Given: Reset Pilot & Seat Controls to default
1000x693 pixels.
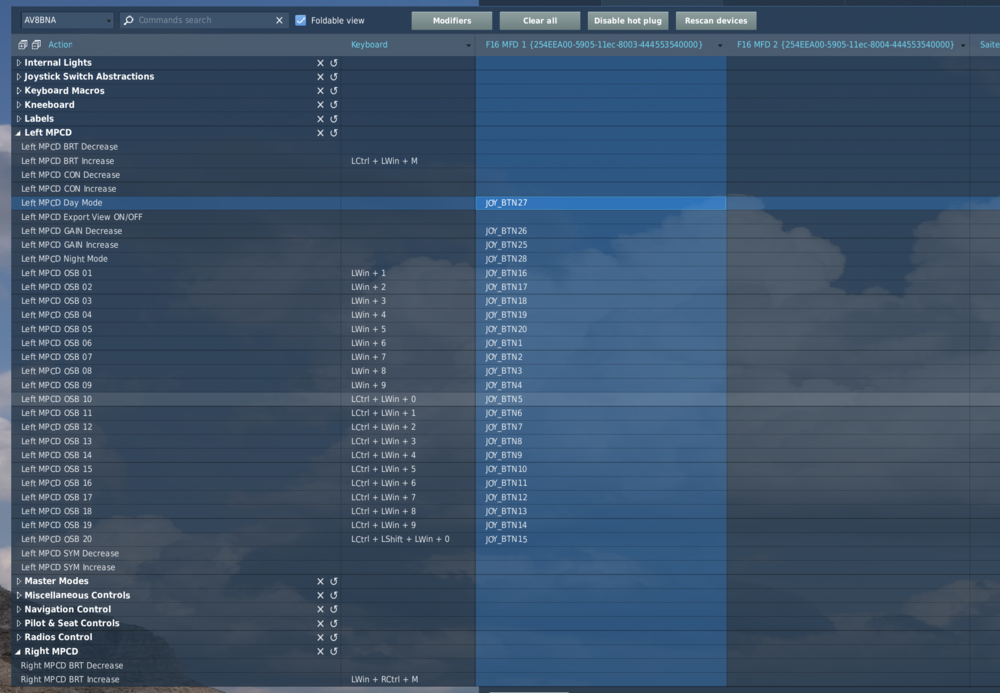Looking at the screenshot, I should (x=334, y=624).
